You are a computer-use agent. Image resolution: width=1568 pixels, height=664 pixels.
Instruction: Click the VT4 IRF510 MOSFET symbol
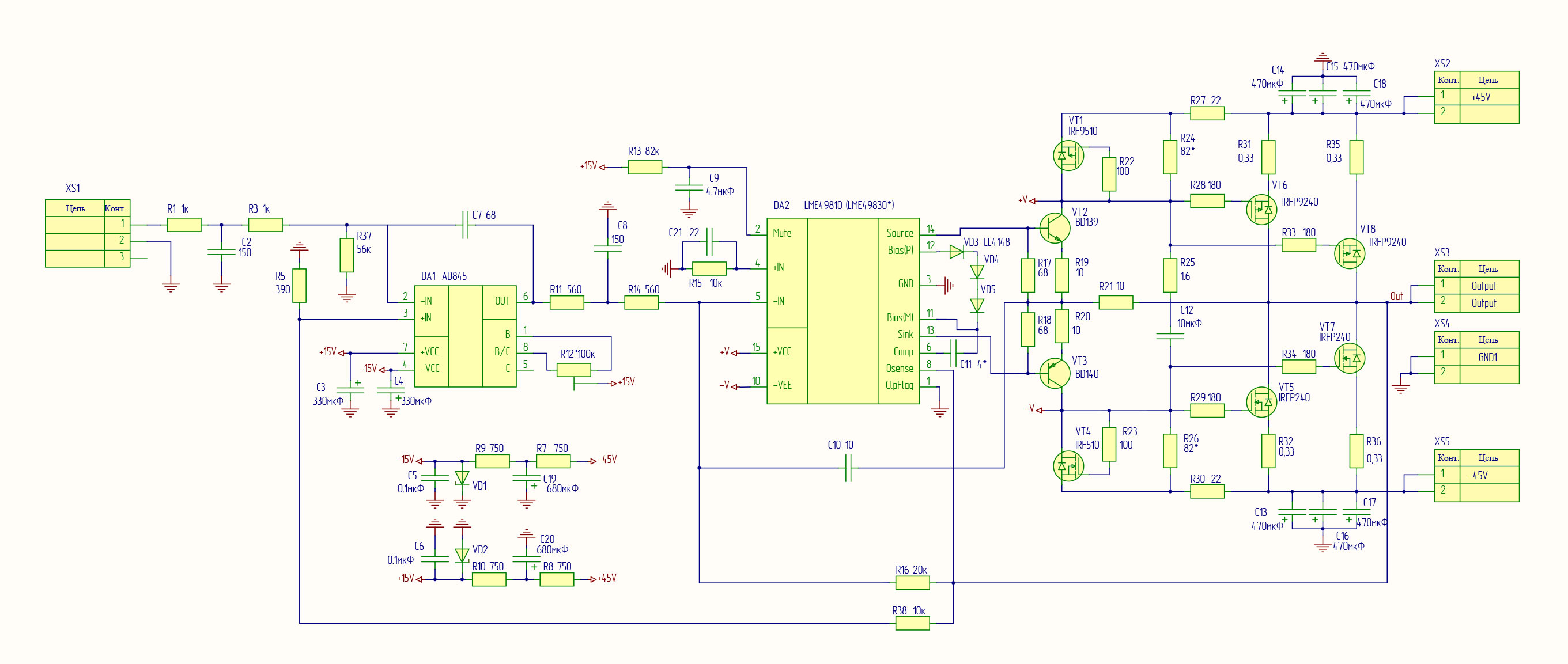(x=1068, y=466)
